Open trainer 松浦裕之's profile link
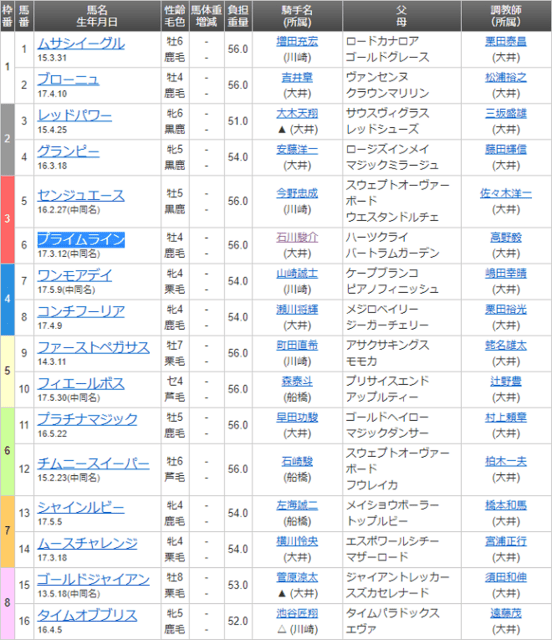This screenshot has width=552, height=640. click(505, 77)
